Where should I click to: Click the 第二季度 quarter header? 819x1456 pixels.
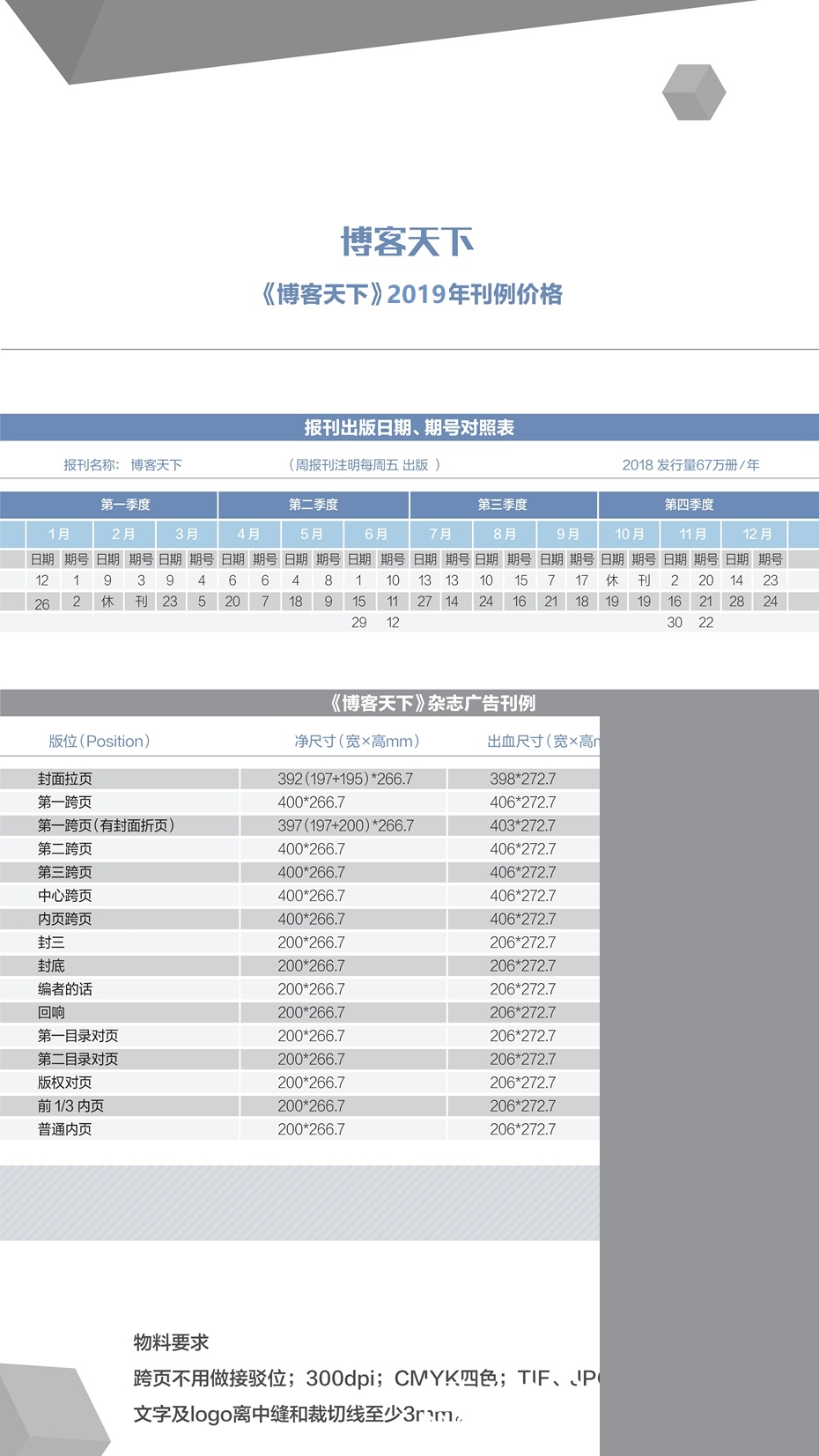tap(314, 505)
